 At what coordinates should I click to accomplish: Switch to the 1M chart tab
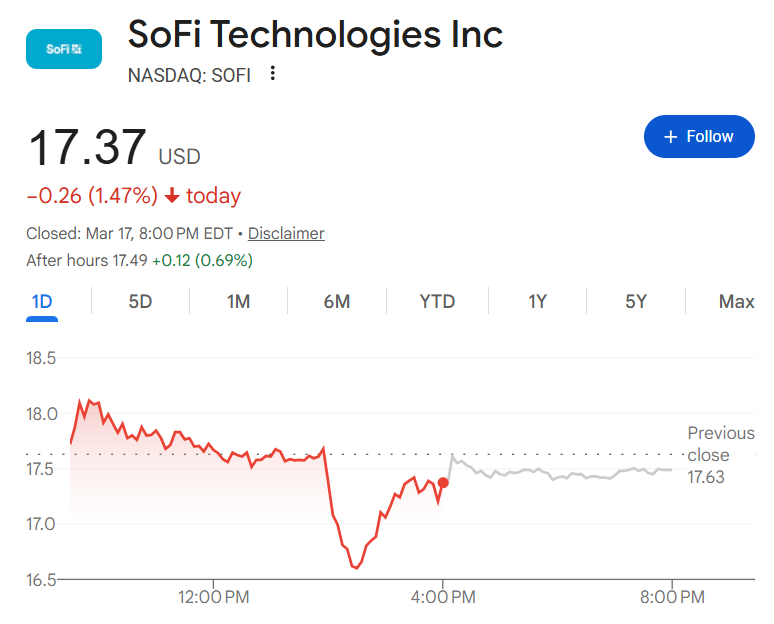pyautogui.click(x=238, y=301)
